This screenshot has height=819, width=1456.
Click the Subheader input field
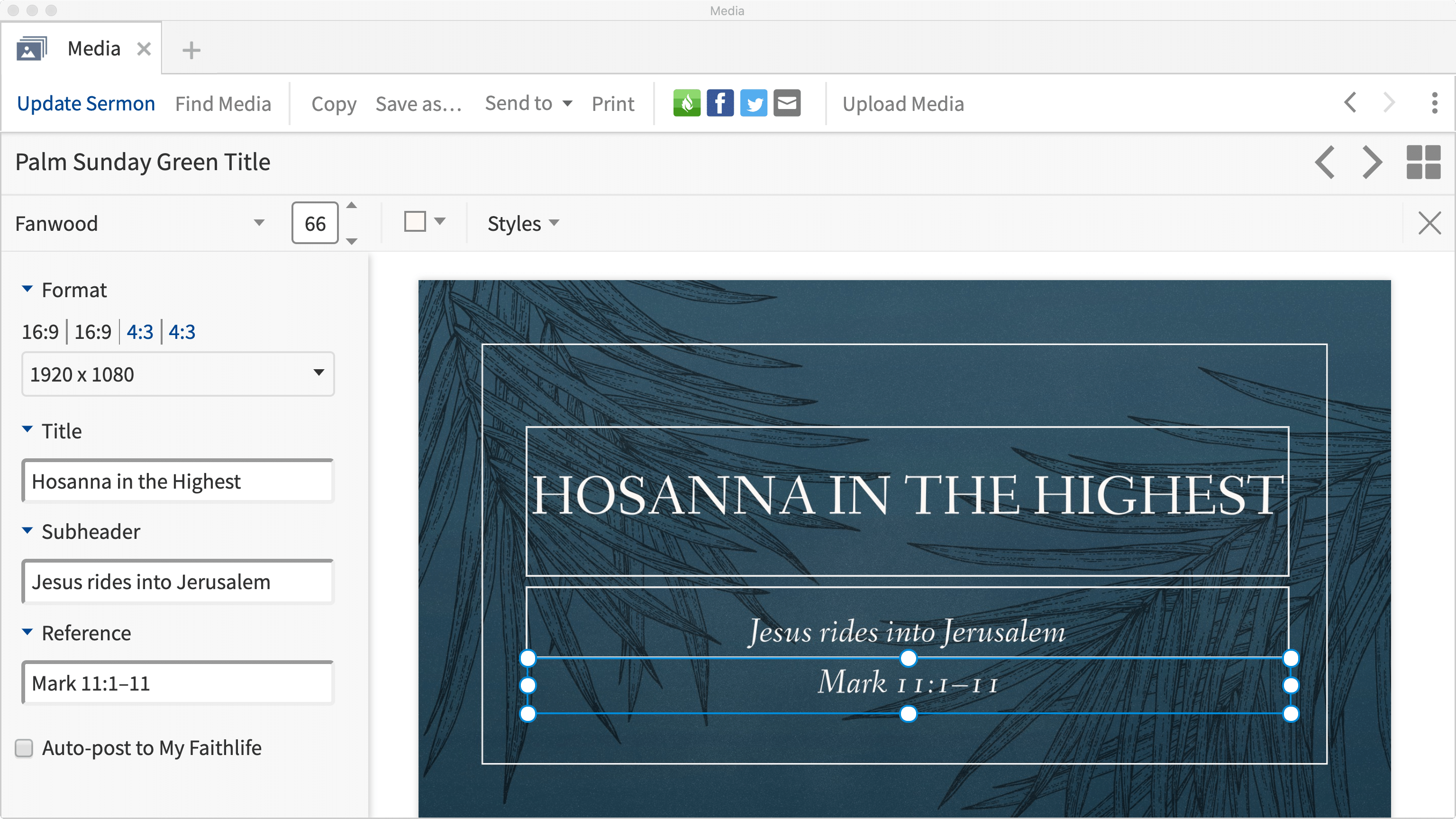pyautogui.click(x=178, y=582)
